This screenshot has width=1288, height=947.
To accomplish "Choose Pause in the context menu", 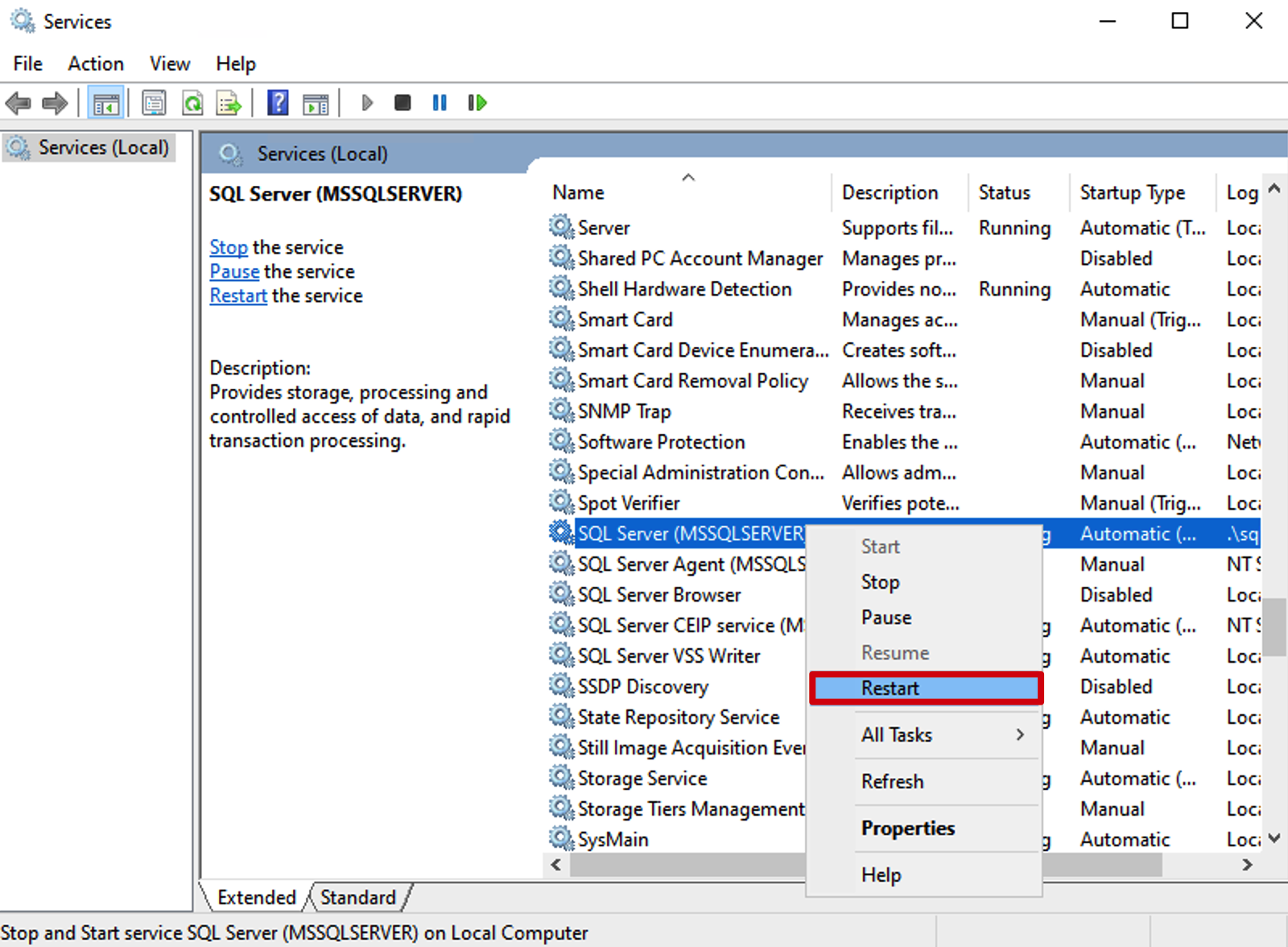I will (x=925, y=618).
